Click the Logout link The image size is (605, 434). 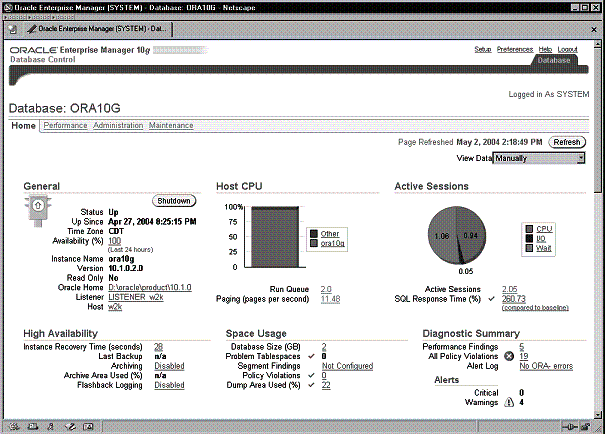567,49
